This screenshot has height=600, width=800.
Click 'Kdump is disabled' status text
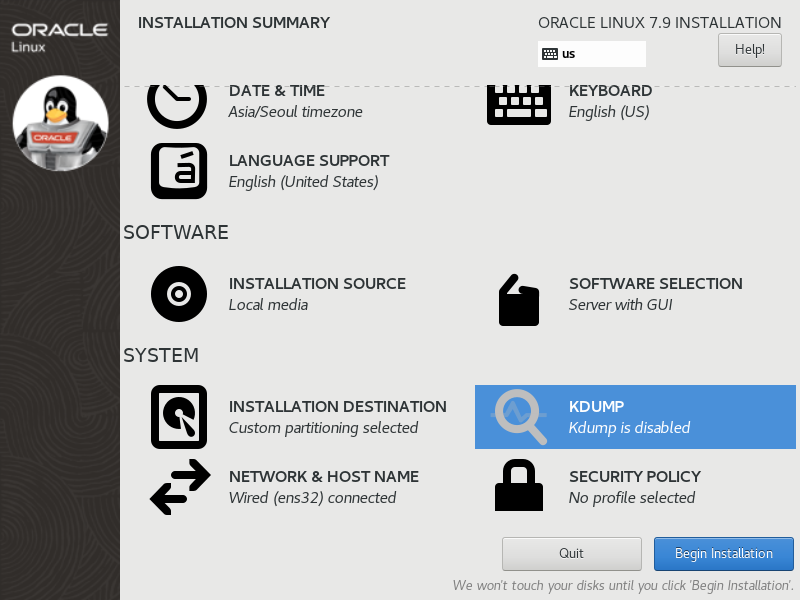pos(629,428)
